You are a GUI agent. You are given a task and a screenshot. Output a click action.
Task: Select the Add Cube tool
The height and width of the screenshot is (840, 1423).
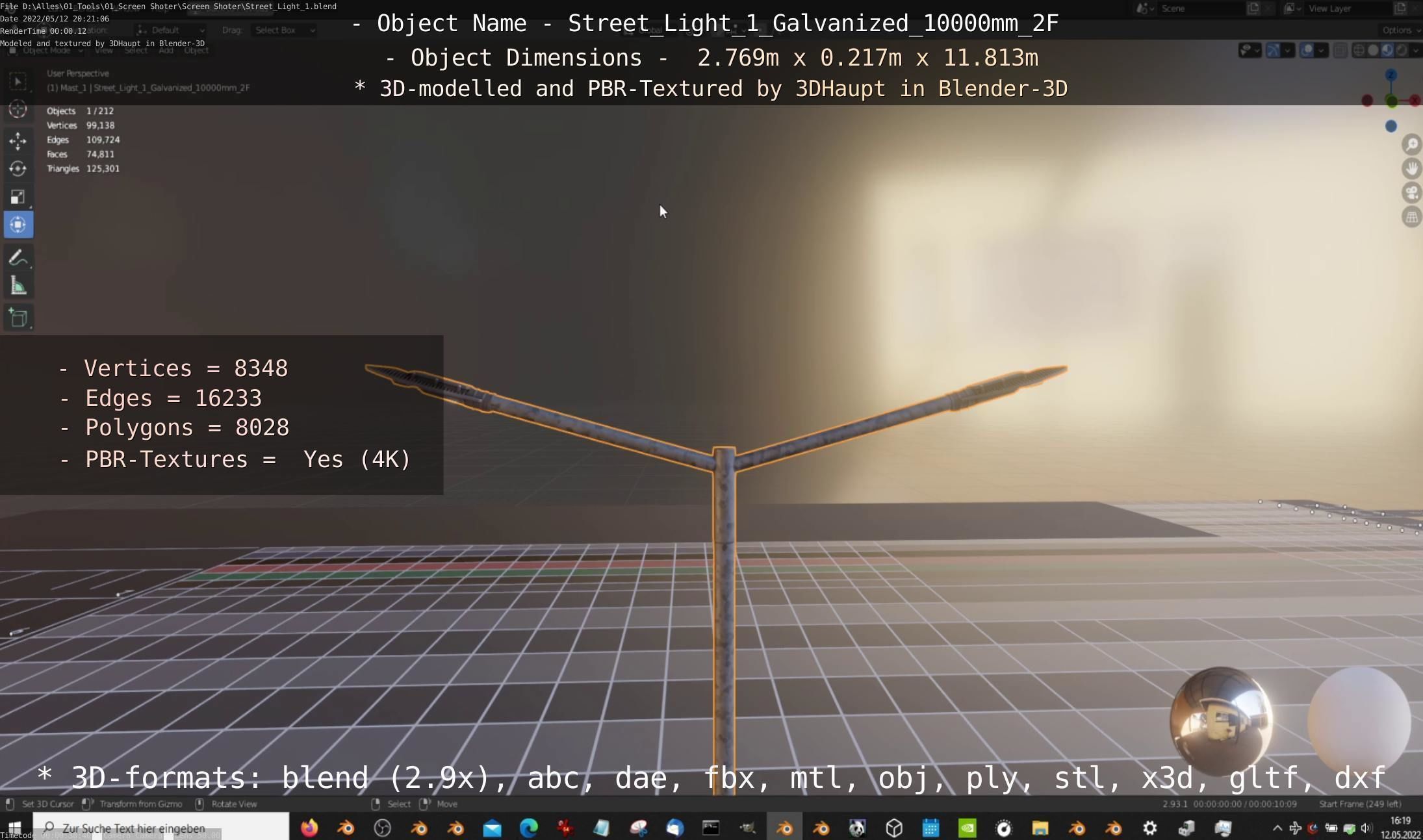(x=18, y=318)
